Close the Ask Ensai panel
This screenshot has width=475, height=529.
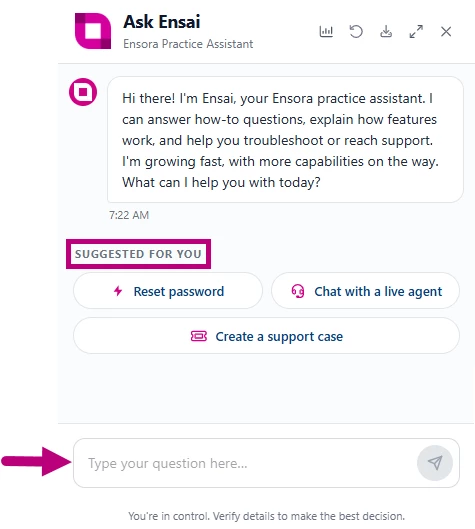[x=446, y=32]
